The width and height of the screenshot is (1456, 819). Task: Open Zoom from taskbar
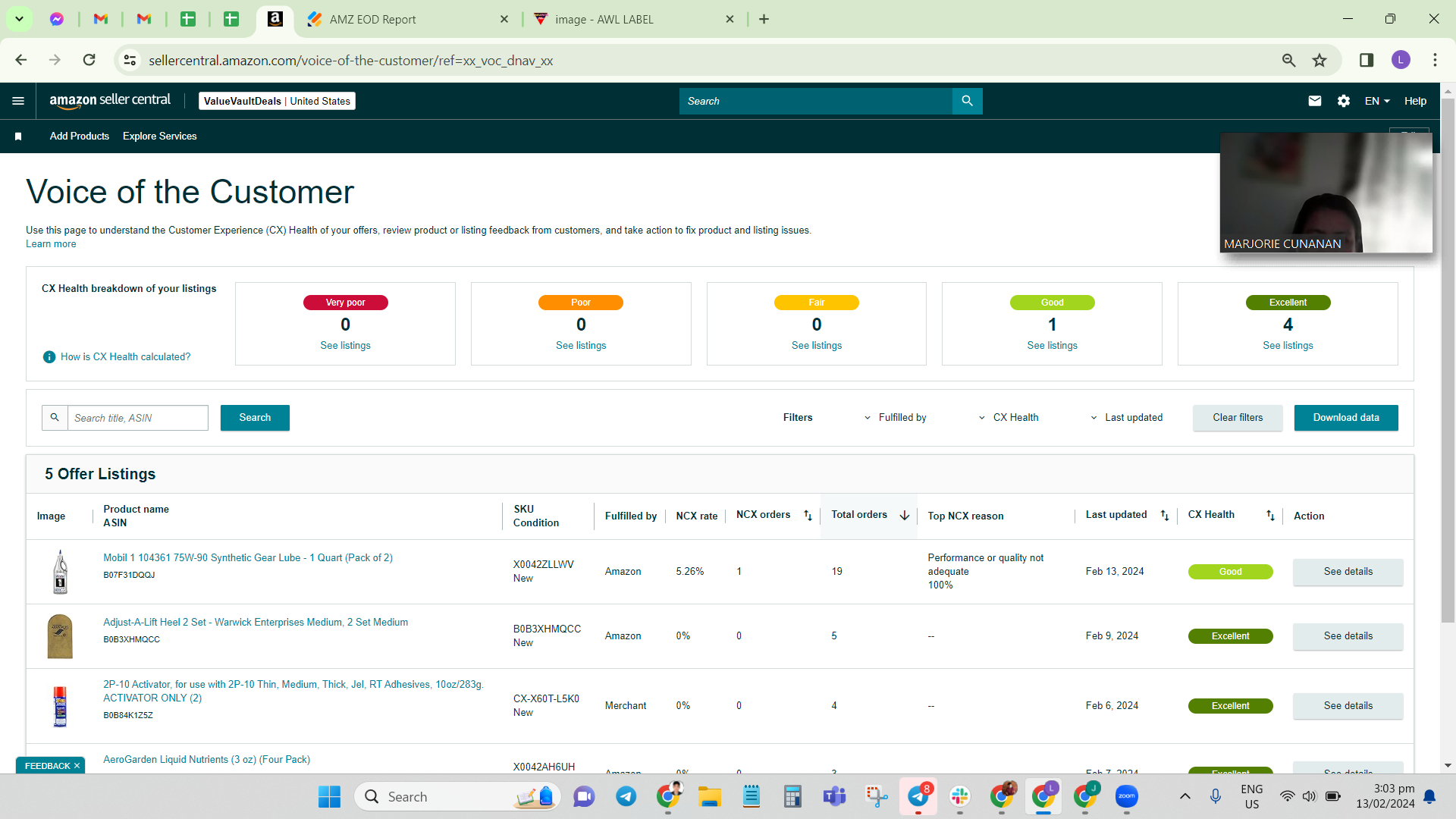(1127, 797)
